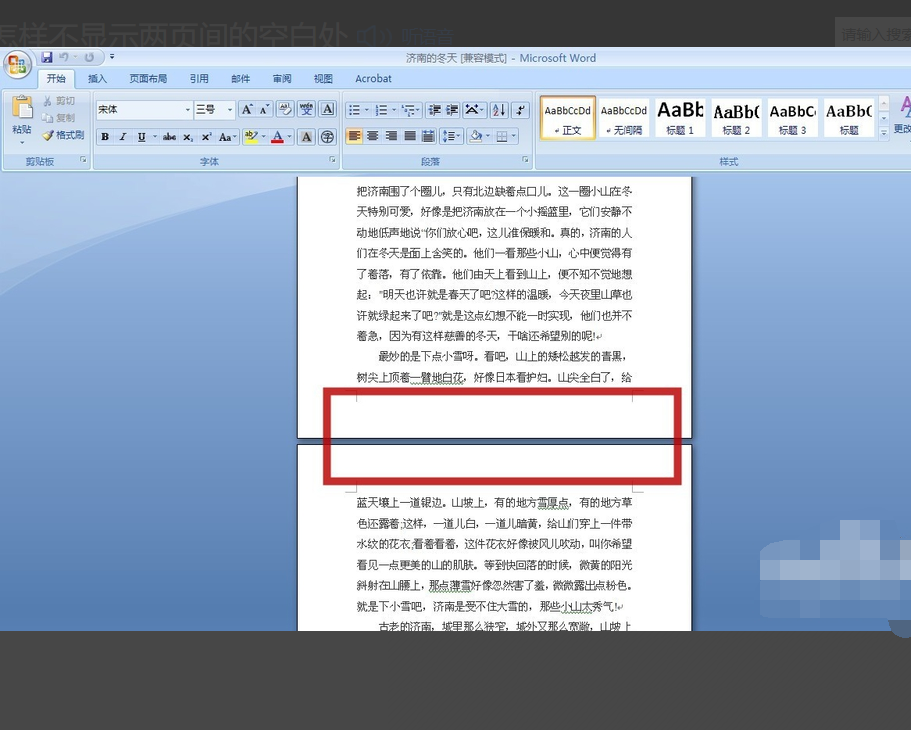Click the gap between the two pages
The width and height of the screenshot is (911, 730).
click(494, 442)
